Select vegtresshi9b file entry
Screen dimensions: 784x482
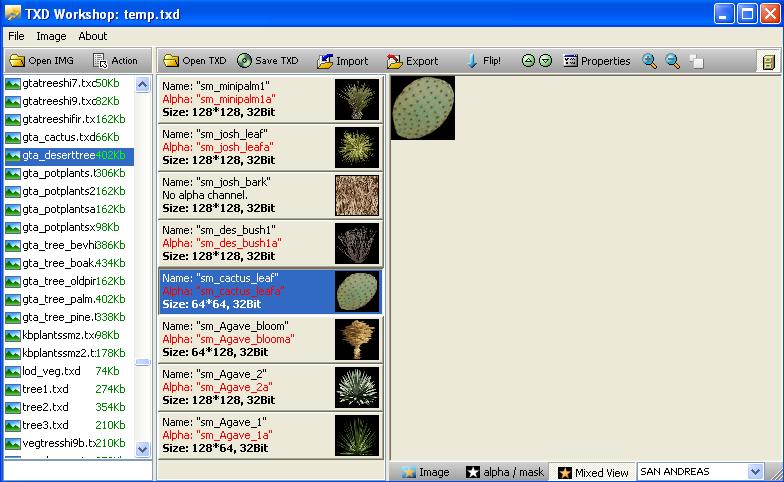point(69,443)
